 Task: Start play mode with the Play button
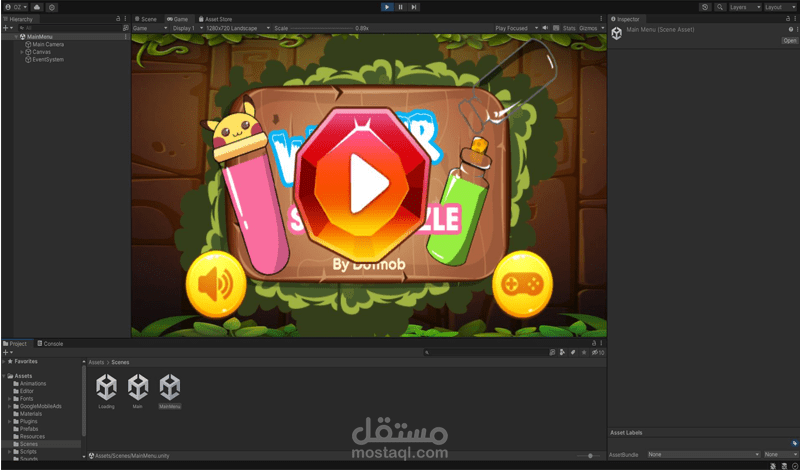(387, 7)
